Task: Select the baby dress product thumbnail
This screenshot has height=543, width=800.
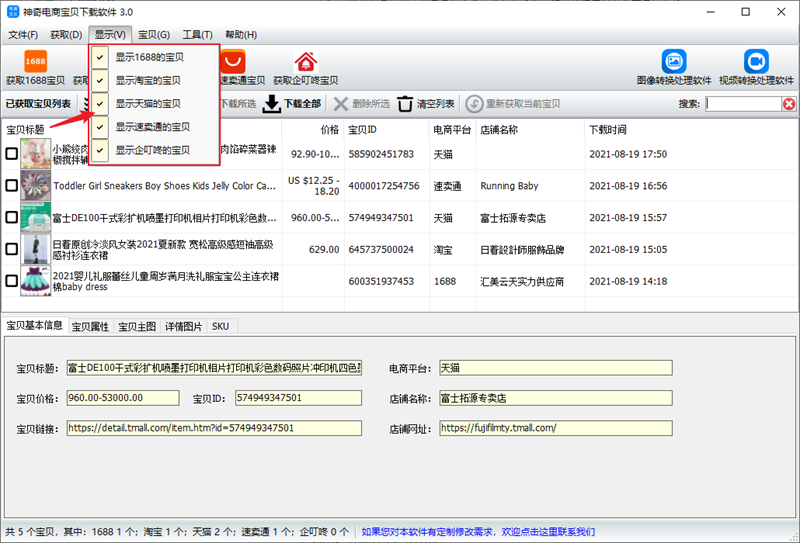Action: click(35, 281)
